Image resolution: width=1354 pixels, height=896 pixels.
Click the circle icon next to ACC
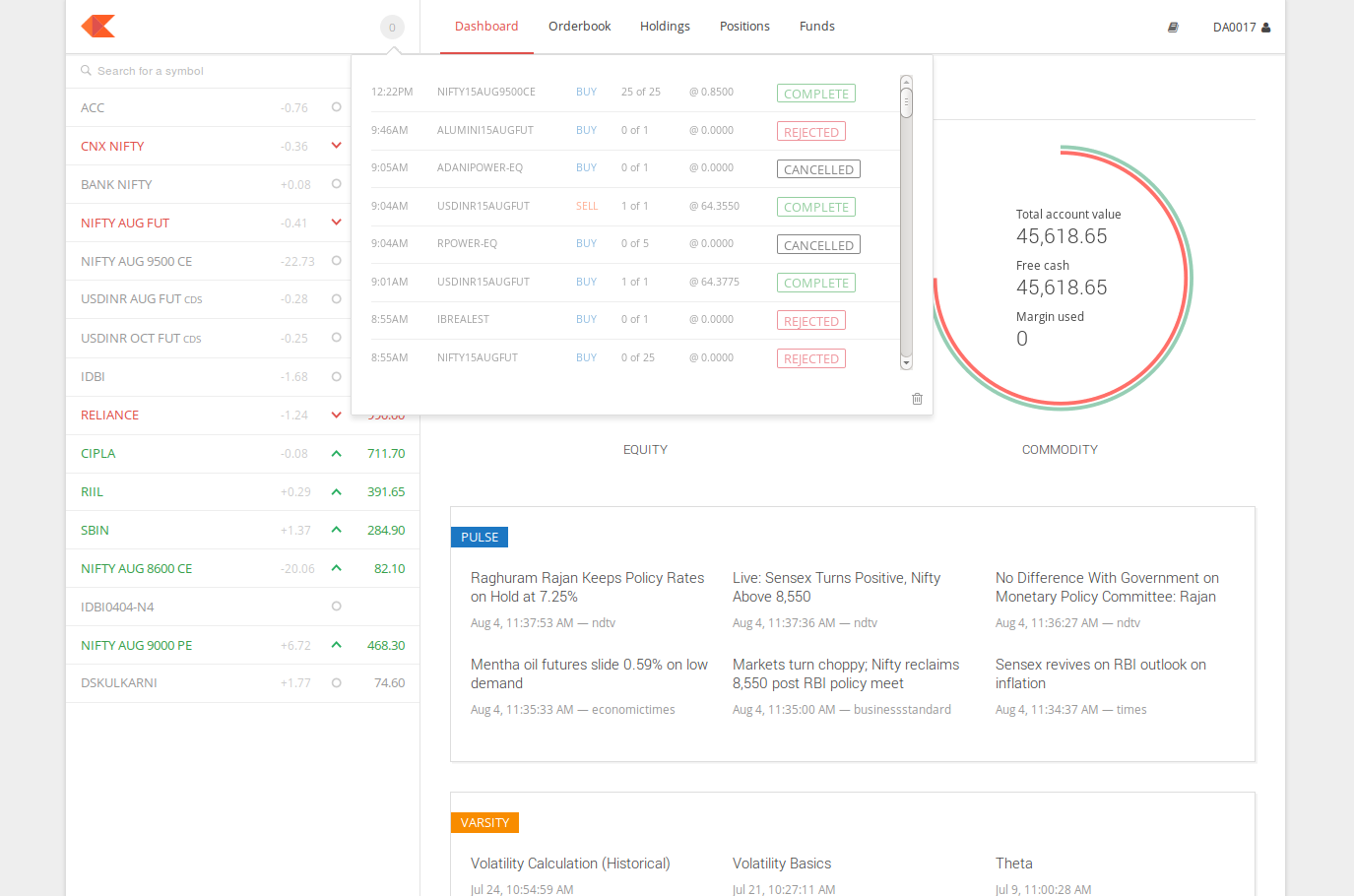[x=337, y=107]
